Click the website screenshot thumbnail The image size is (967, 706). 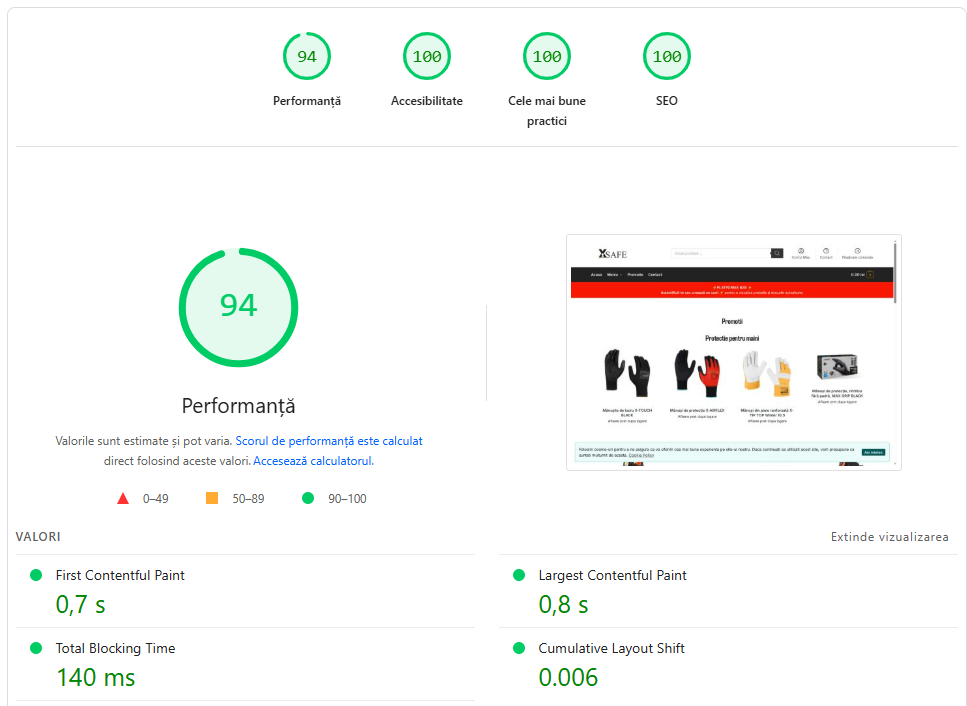733,352
